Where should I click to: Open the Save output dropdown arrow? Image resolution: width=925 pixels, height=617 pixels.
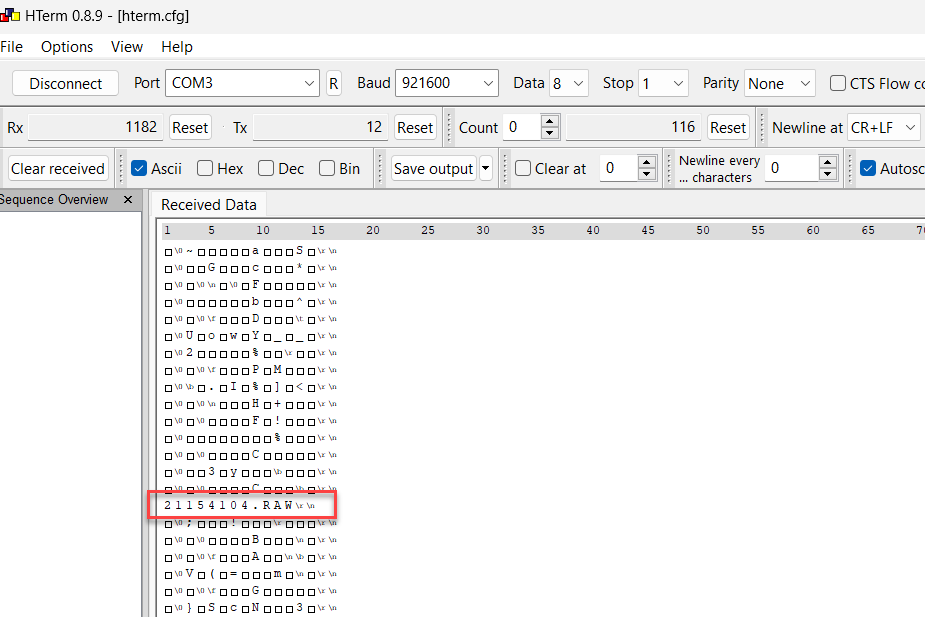[486, 169]
